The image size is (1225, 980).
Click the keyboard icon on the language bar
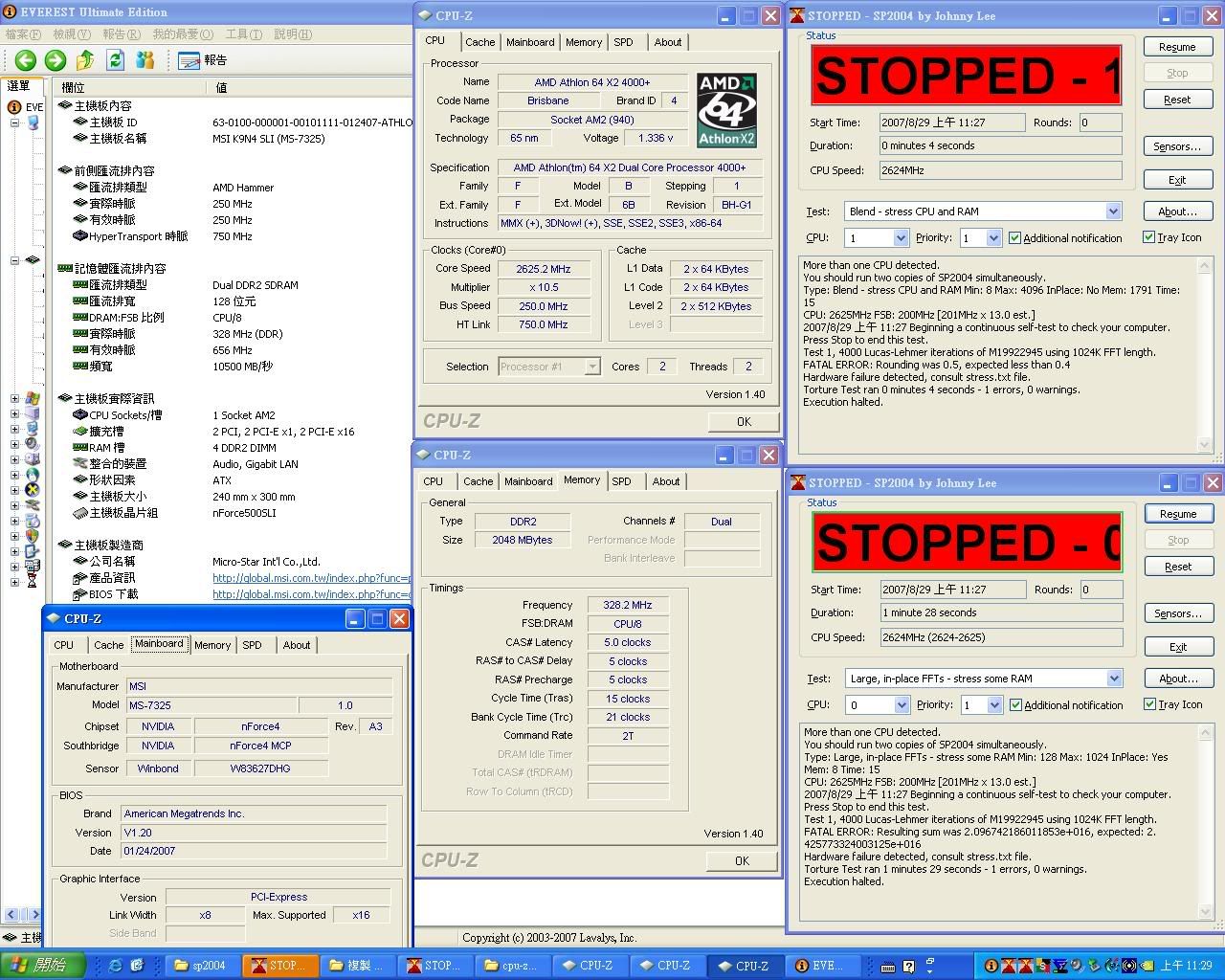888,966
